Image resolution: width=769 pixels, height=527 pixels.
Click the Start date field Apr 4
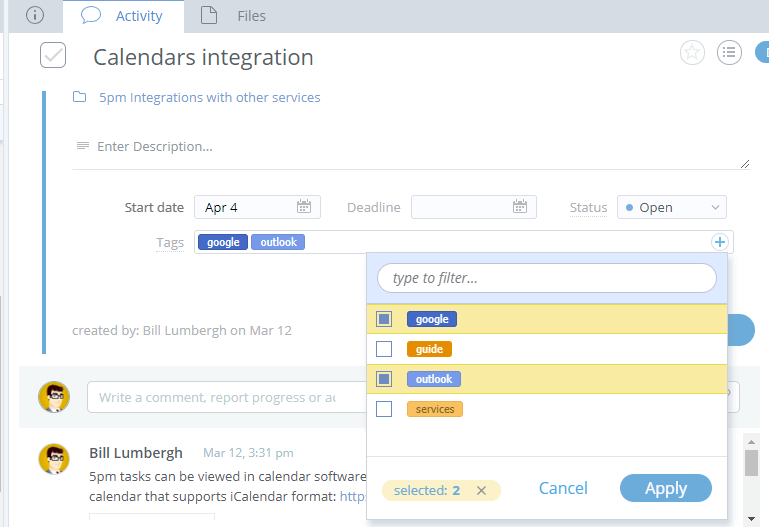(257, 207)
